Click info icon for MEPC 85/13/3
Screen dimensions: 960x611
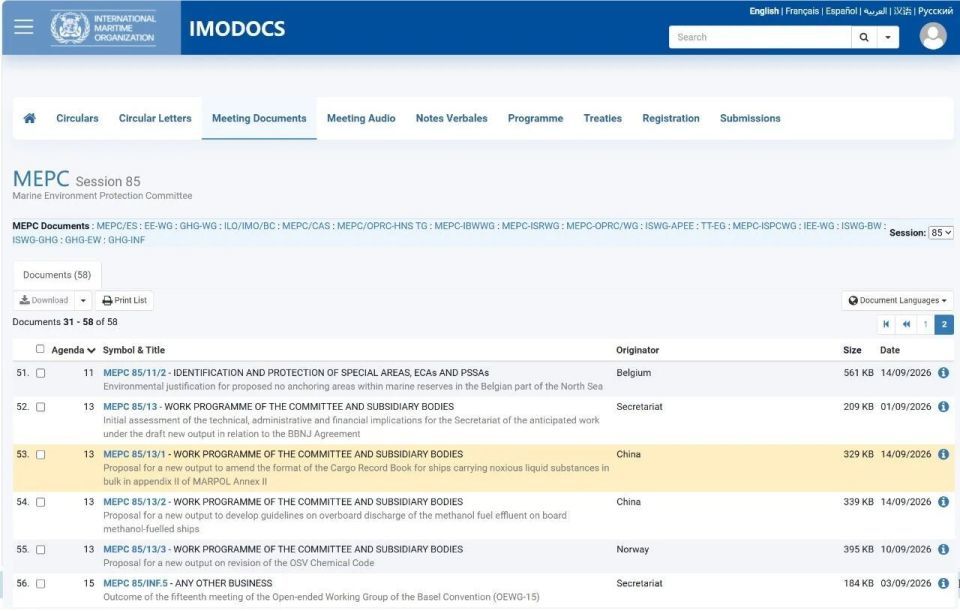pyautogui.click(x=943, y=549)
